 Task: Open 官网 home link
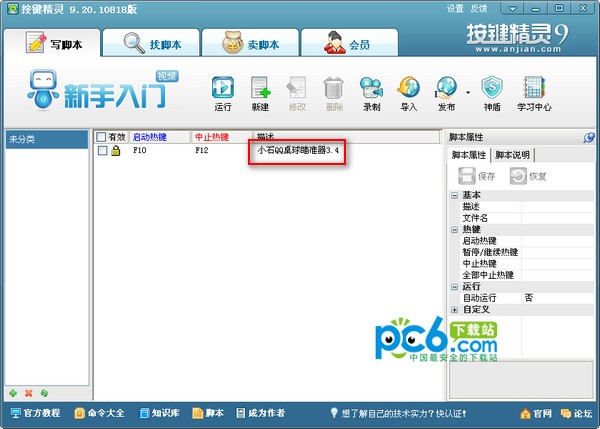point(536,414)
